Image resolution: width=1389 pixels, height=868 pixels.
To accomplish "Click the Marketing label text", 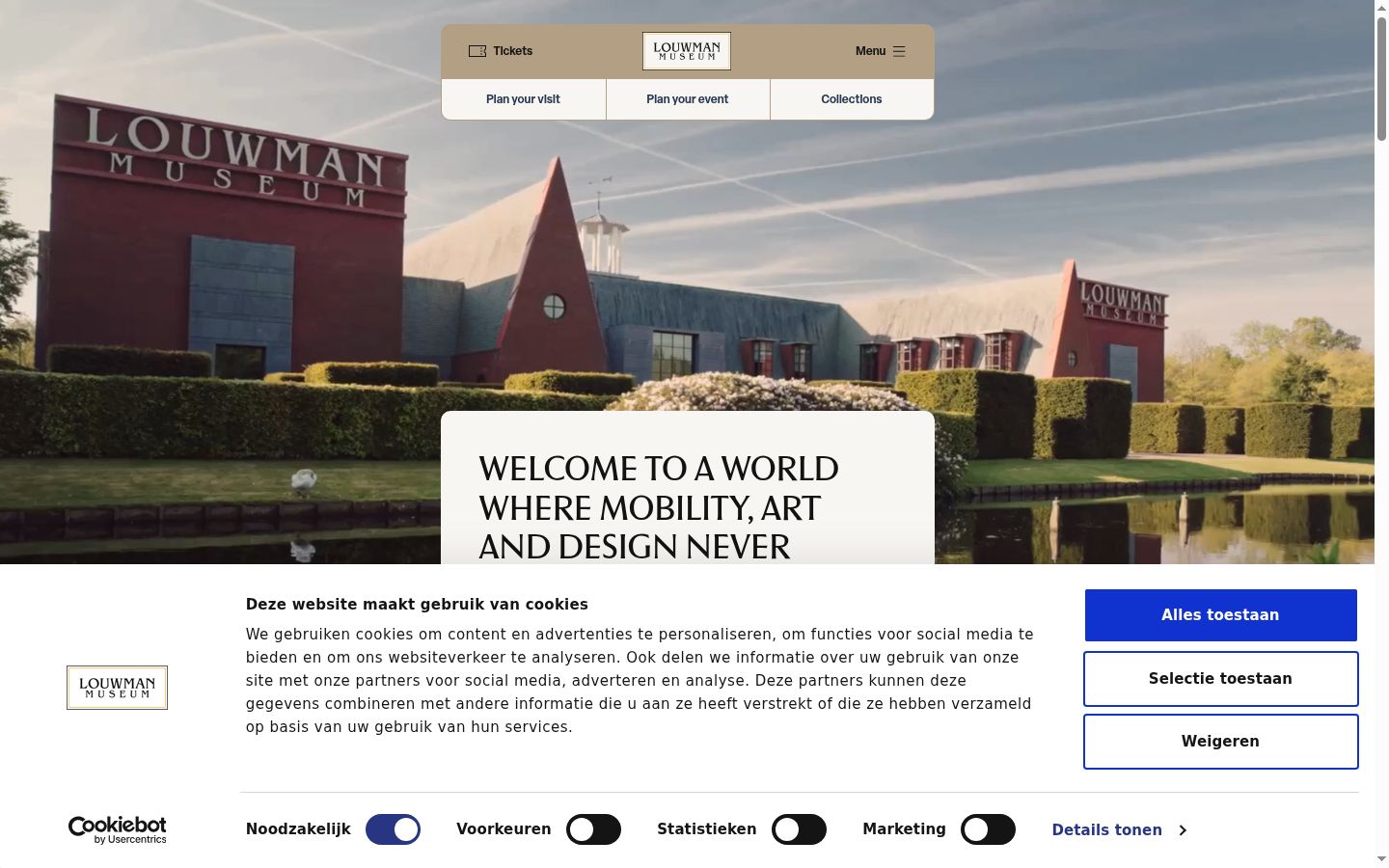I will coord(904,829).
